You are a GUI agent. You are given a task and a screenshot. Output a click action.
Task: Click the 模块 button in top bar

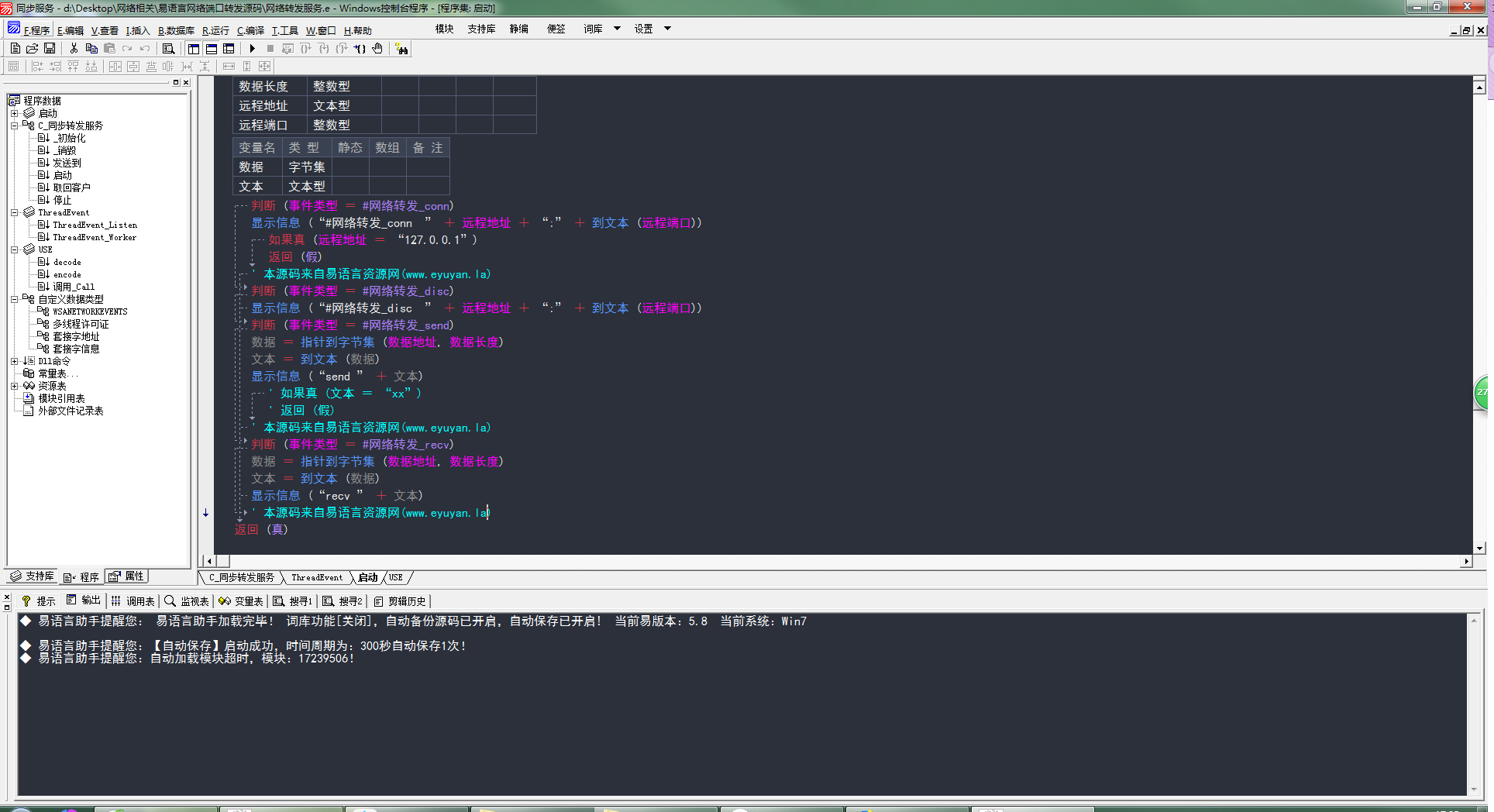click(445, 29)
